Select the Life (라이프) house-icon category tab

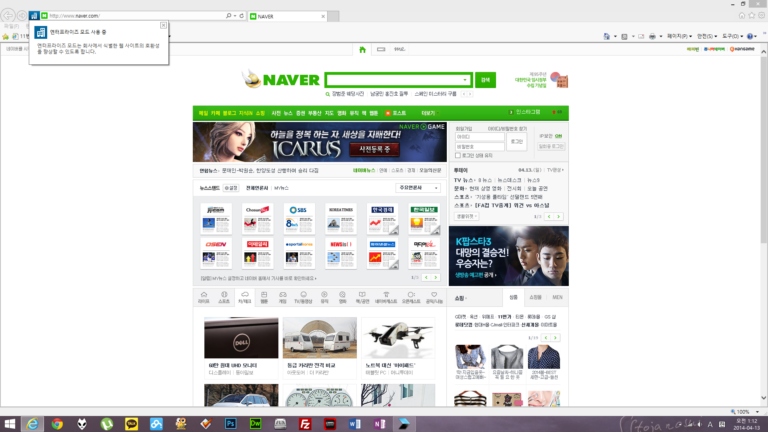(x=204, y=297)
